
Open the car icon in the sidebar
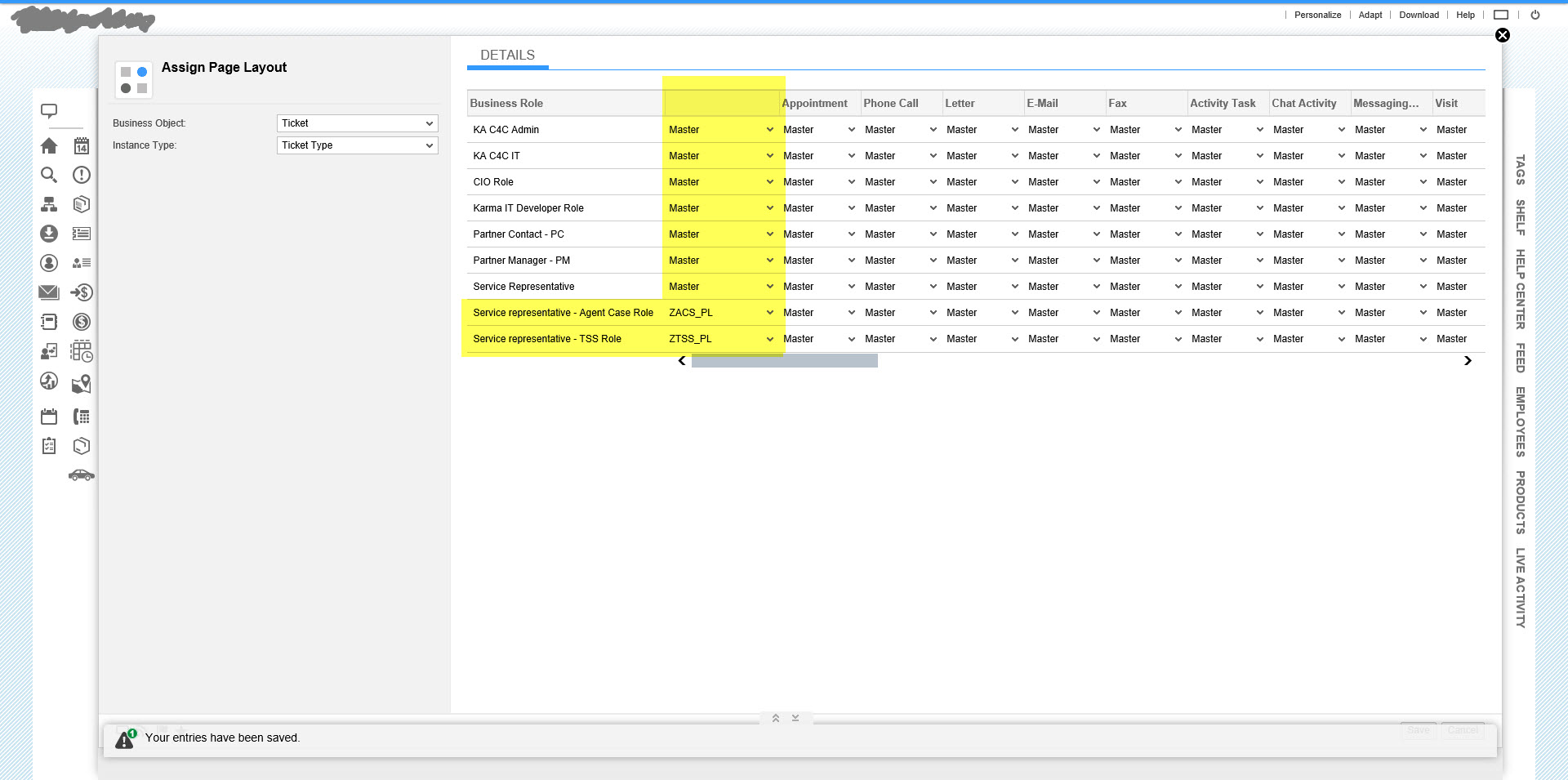click(82, 475)
